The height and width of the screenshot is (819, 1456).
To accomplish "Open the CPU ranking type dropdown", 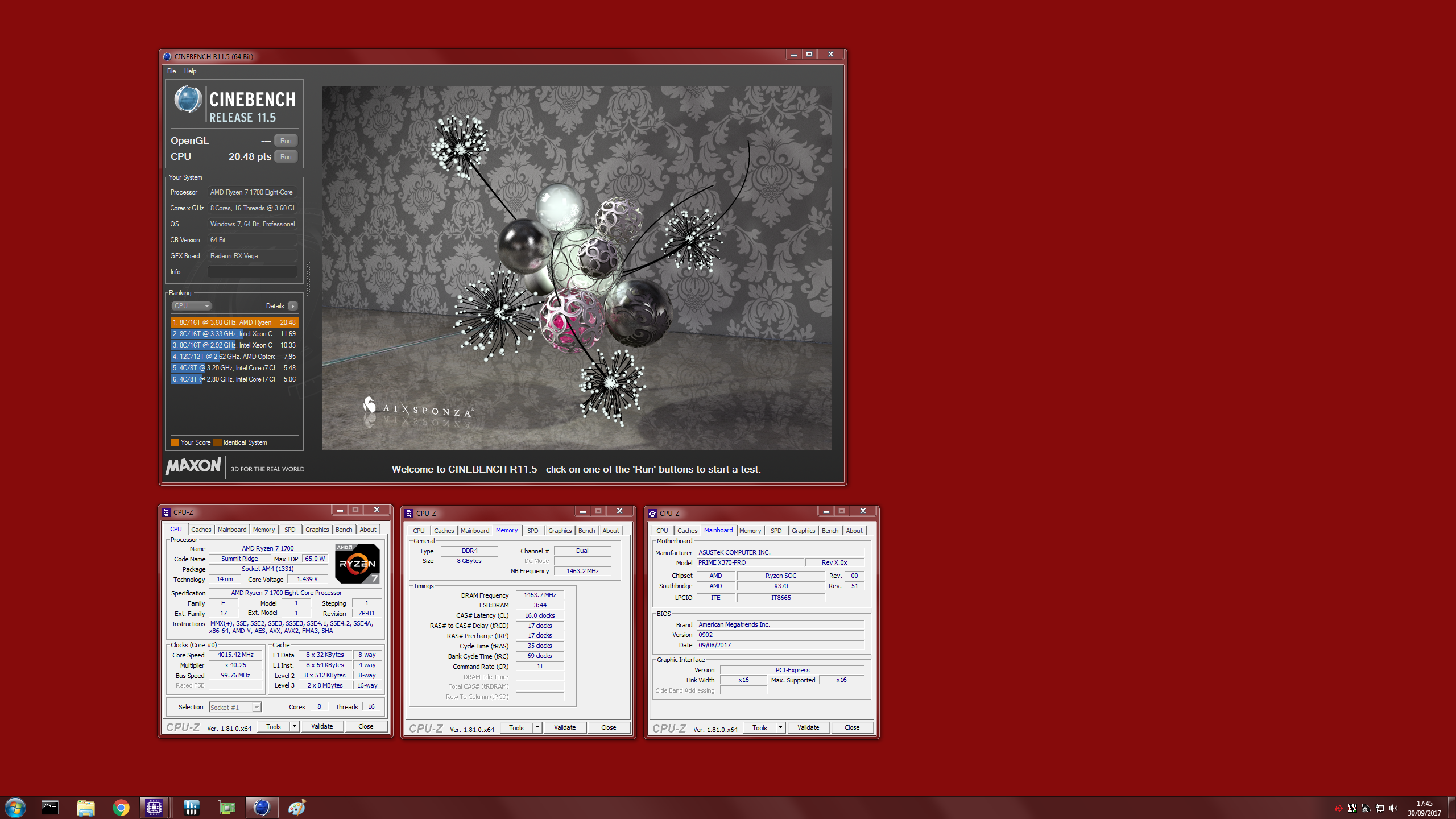I will click(192, 306).
